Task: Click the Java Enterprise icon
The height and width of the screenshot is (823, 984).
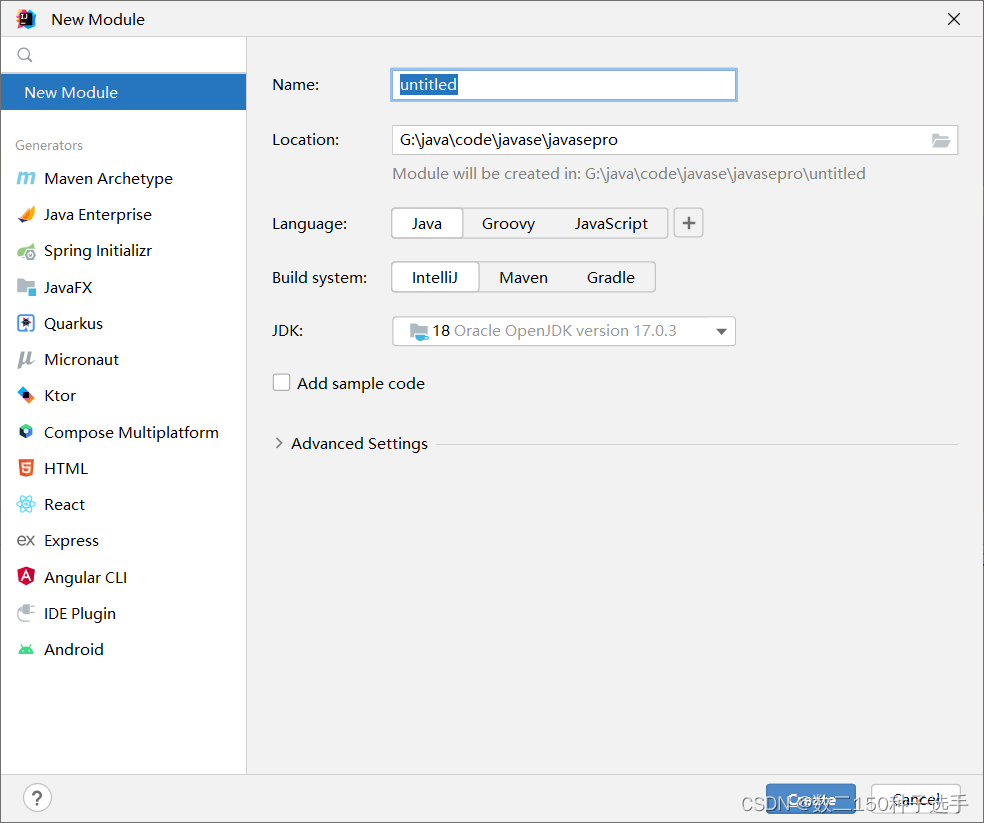Action: (26, 215)
